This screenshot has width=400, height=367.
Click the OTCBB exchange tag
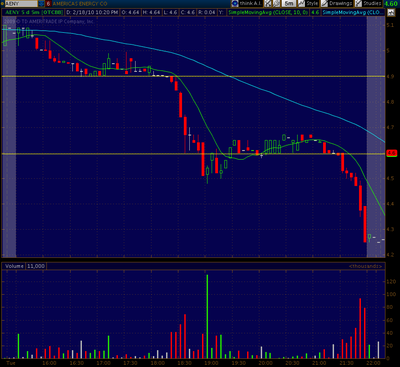click(x=52, y=12)
